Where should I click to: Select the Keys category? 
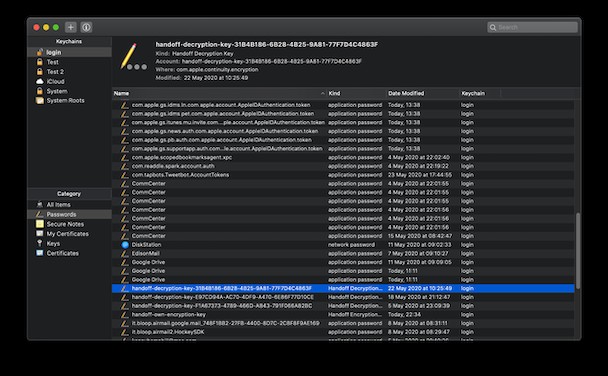pyautogui.click(x=70, y=243)
